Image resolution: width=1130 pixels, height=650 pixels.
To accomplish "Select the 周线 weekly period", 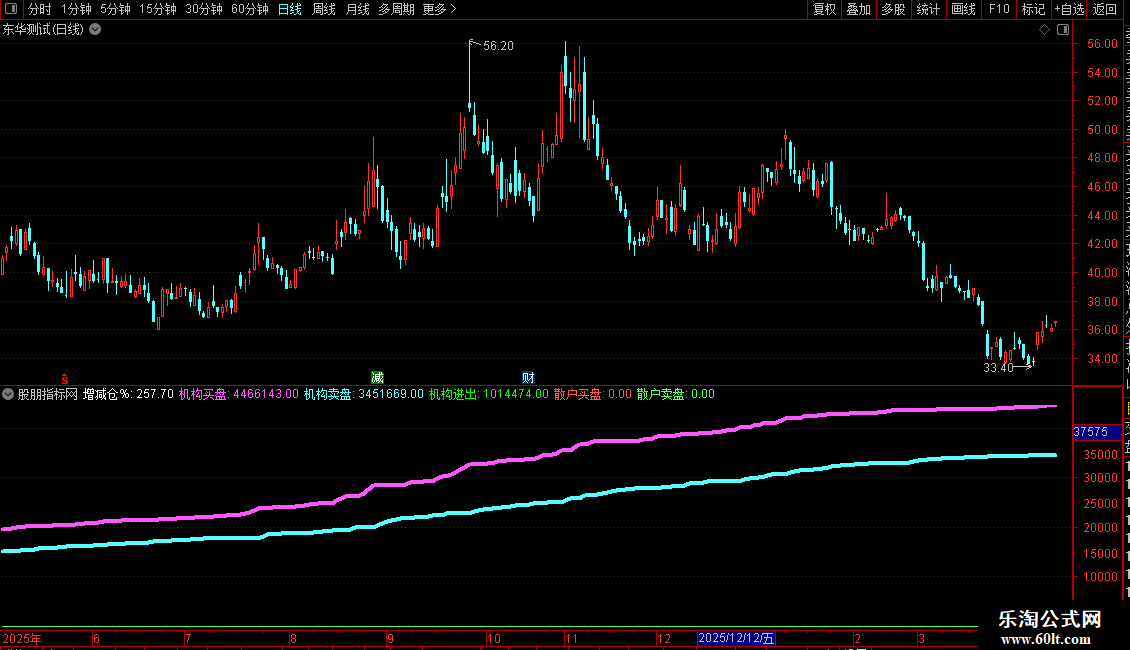I will pyautogui.click(x=324, y=9).
